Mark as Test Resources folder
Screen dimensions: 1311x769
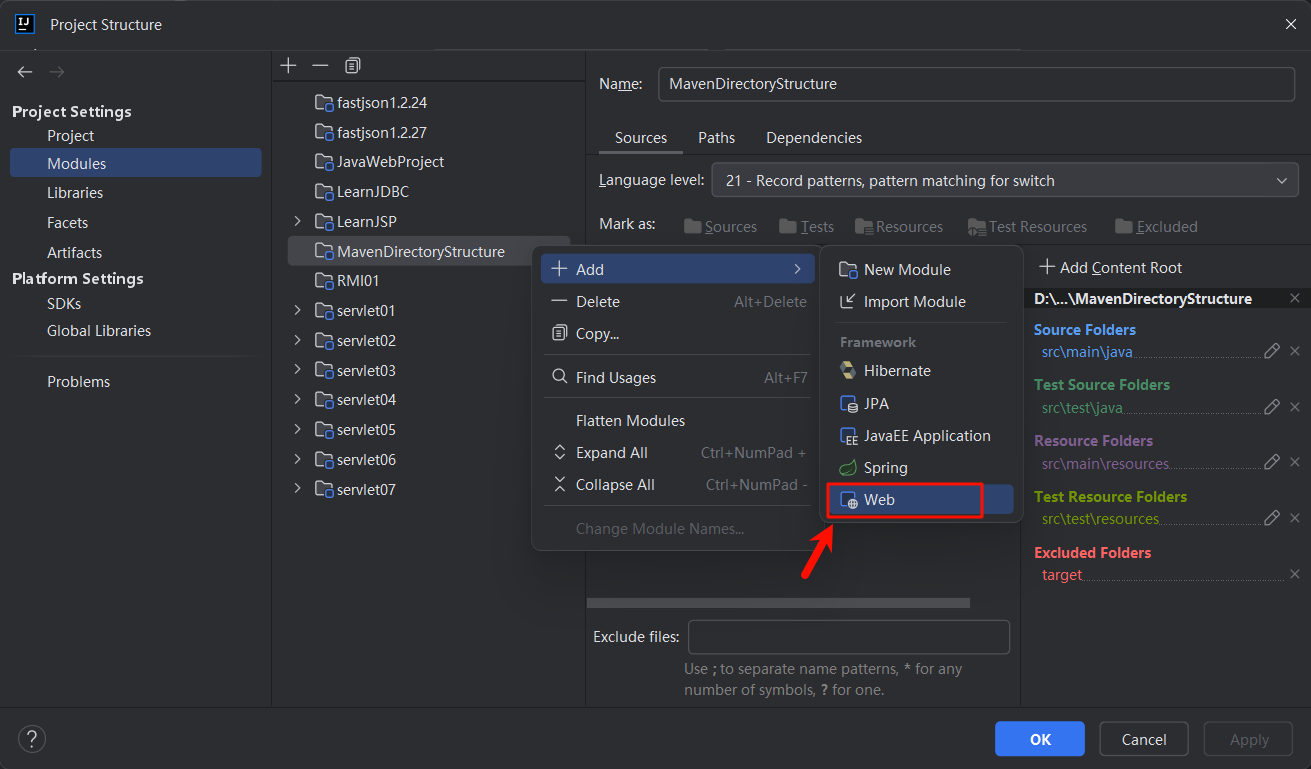tap(1027, 227)
